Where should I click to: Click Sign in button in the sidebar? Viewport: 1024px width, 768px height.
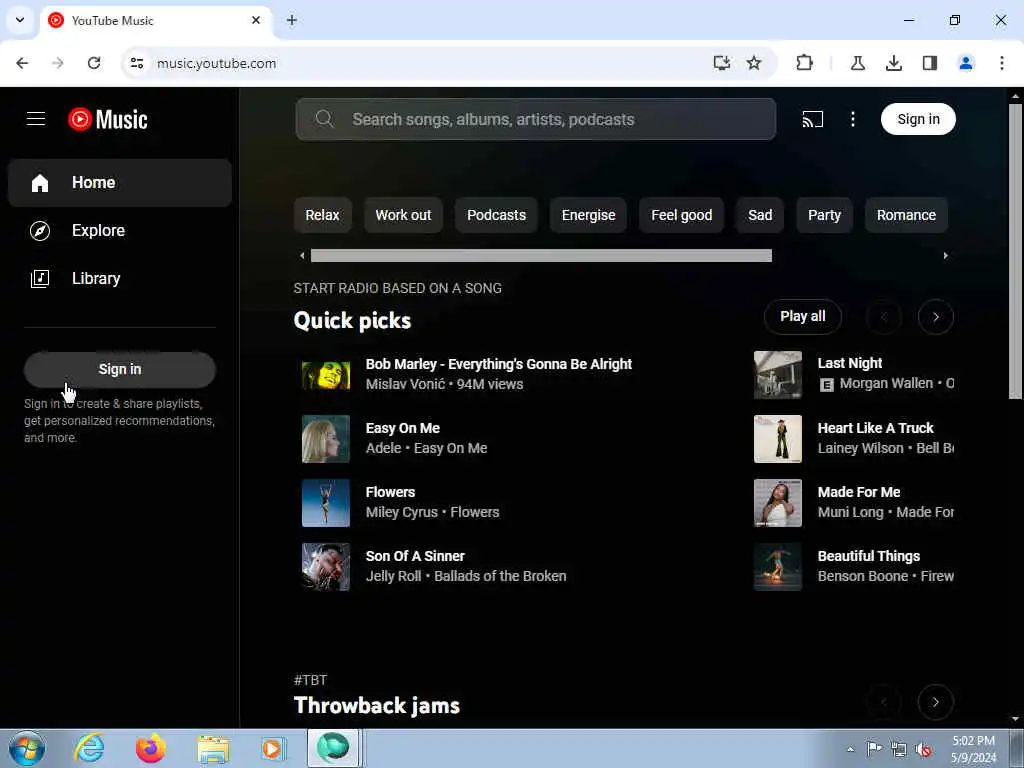click(120, 369)
